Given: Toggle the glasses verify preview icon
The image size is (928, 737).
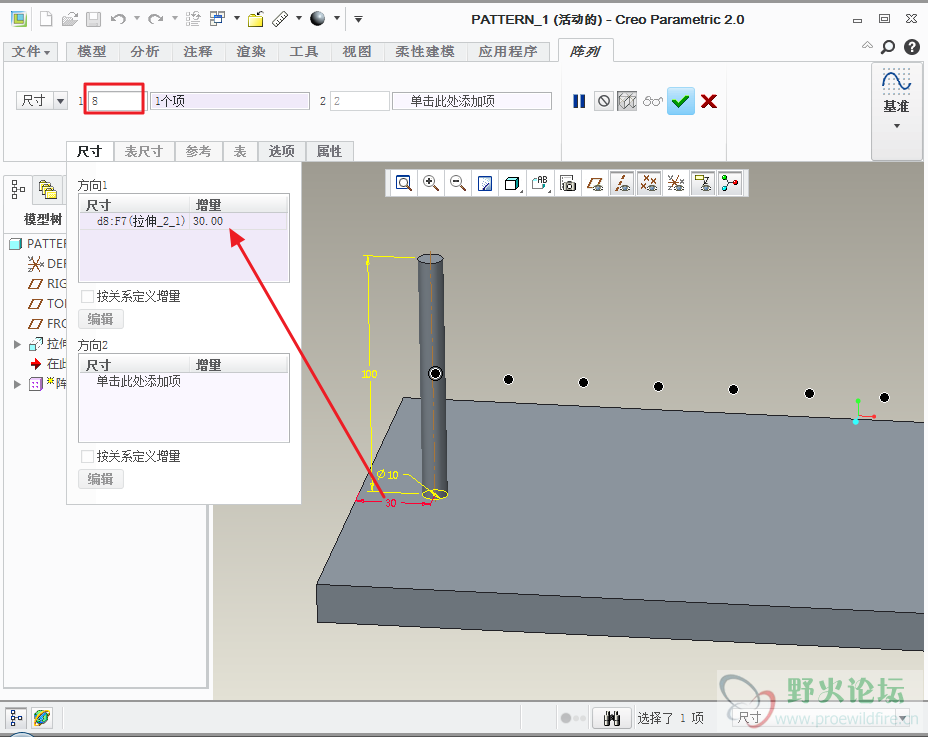Looking at the screenshot, I should (652, 101).
